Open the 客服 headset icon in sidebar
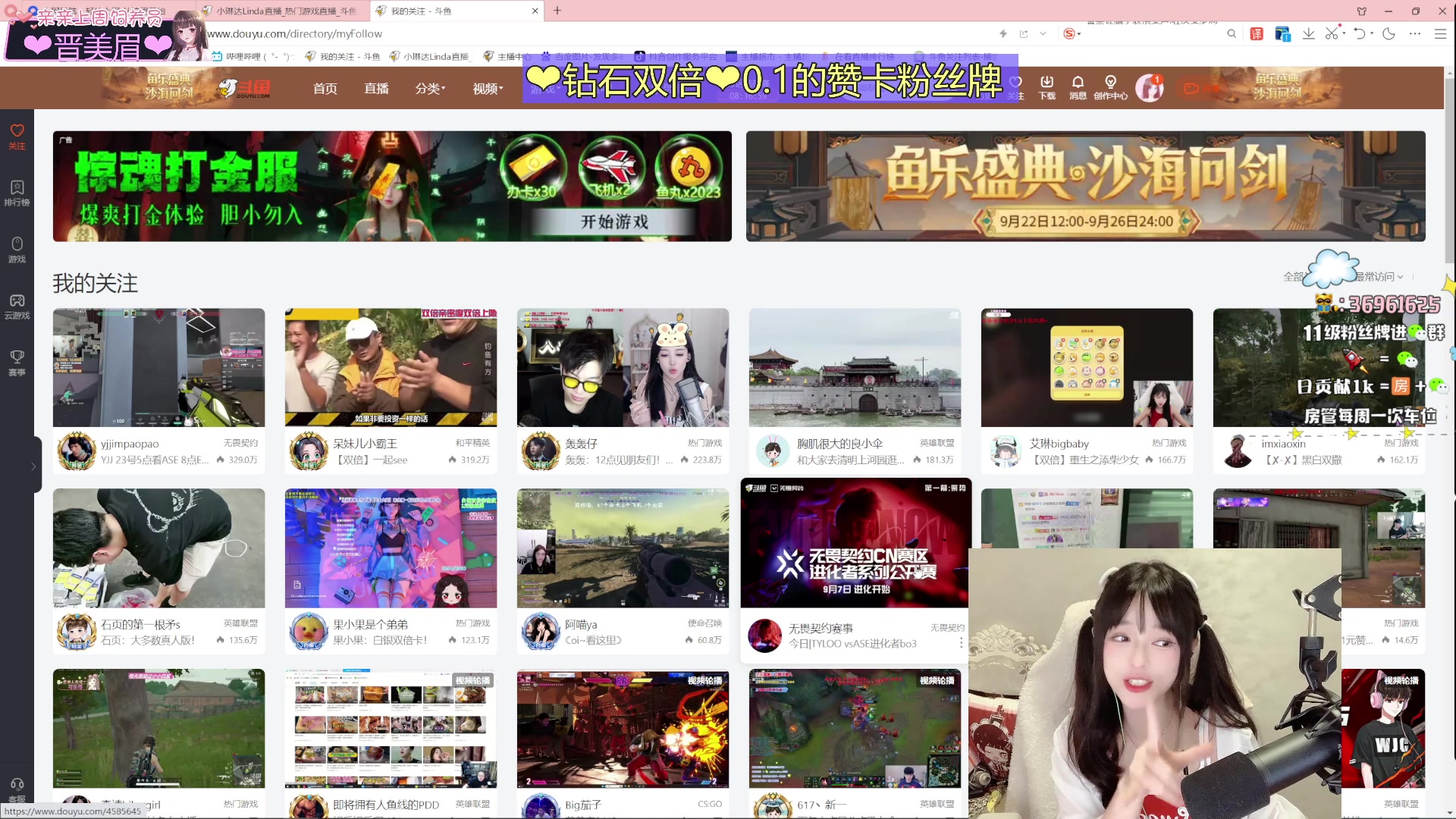Viewport: 1456px width, 819px height. (x=17, y=789)
